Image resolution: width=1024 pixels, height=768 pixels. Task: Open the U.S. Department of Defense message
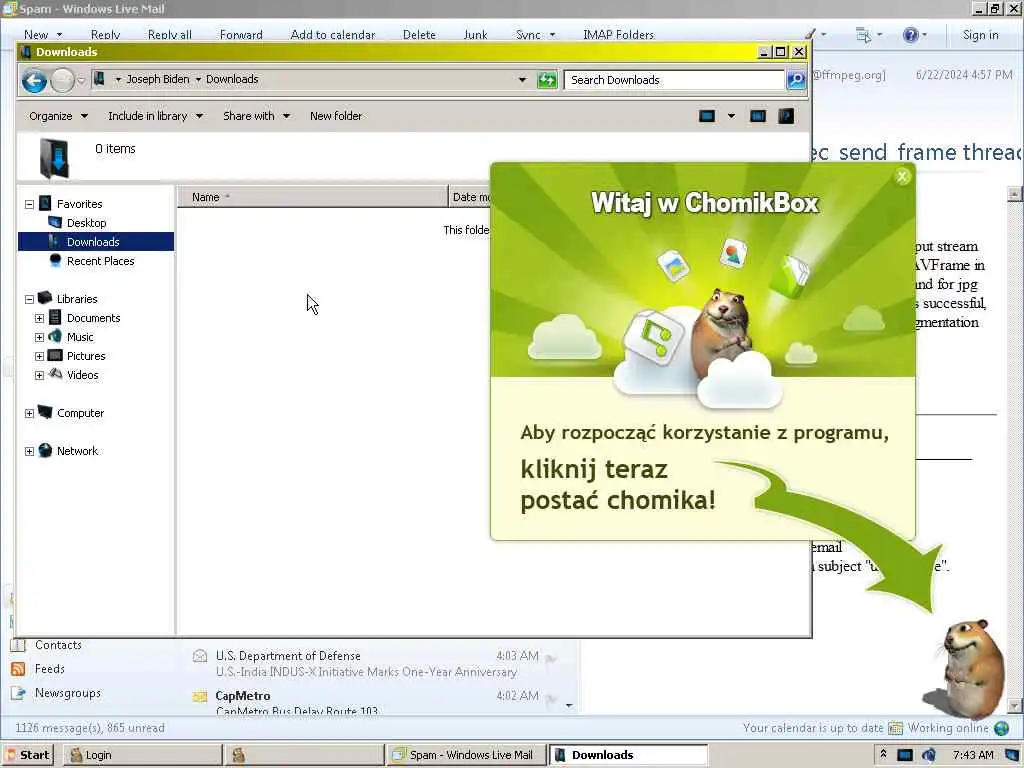tap(377, 664)
